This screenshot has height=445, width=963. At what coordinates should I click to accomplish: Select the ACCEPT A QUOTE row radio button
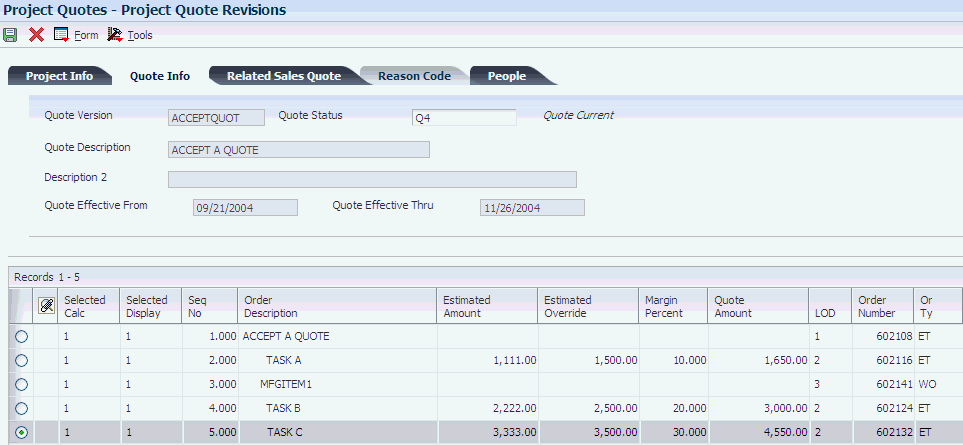tap(21, 336)
